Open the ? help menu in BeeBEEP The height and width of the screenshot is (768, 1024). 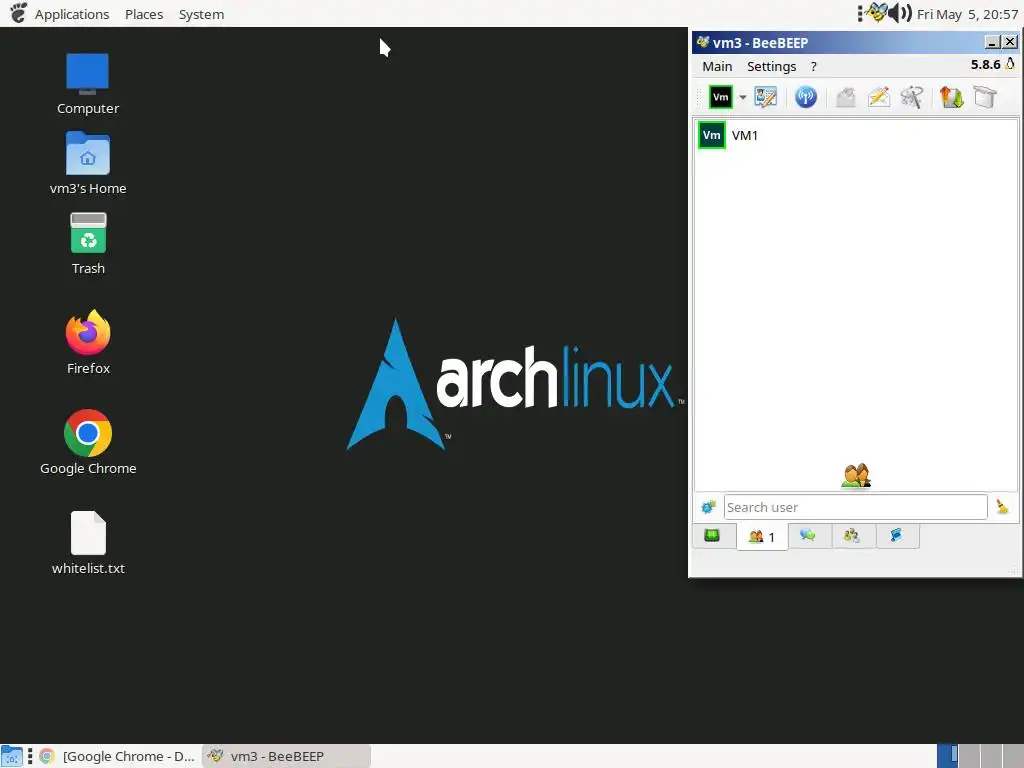point(814,67)
